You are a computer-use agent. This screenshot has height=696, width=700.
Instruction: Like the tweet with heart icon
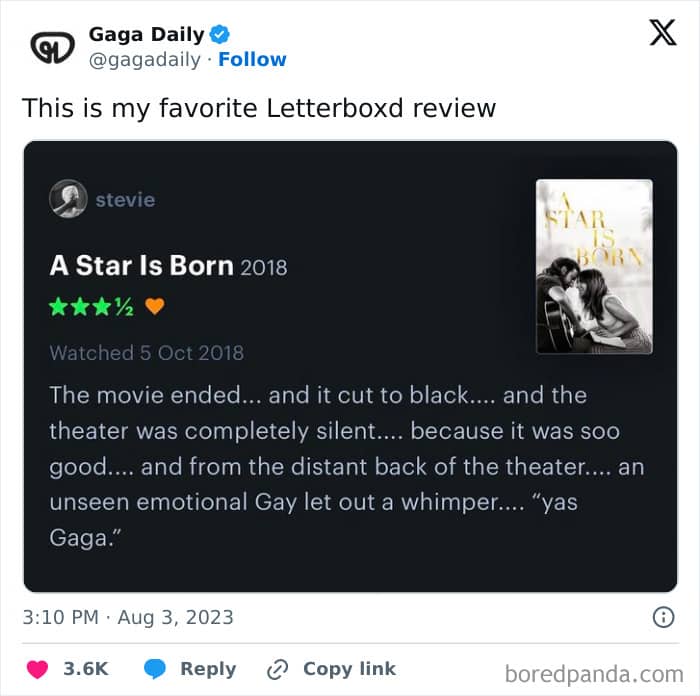(x=37, y=669)
